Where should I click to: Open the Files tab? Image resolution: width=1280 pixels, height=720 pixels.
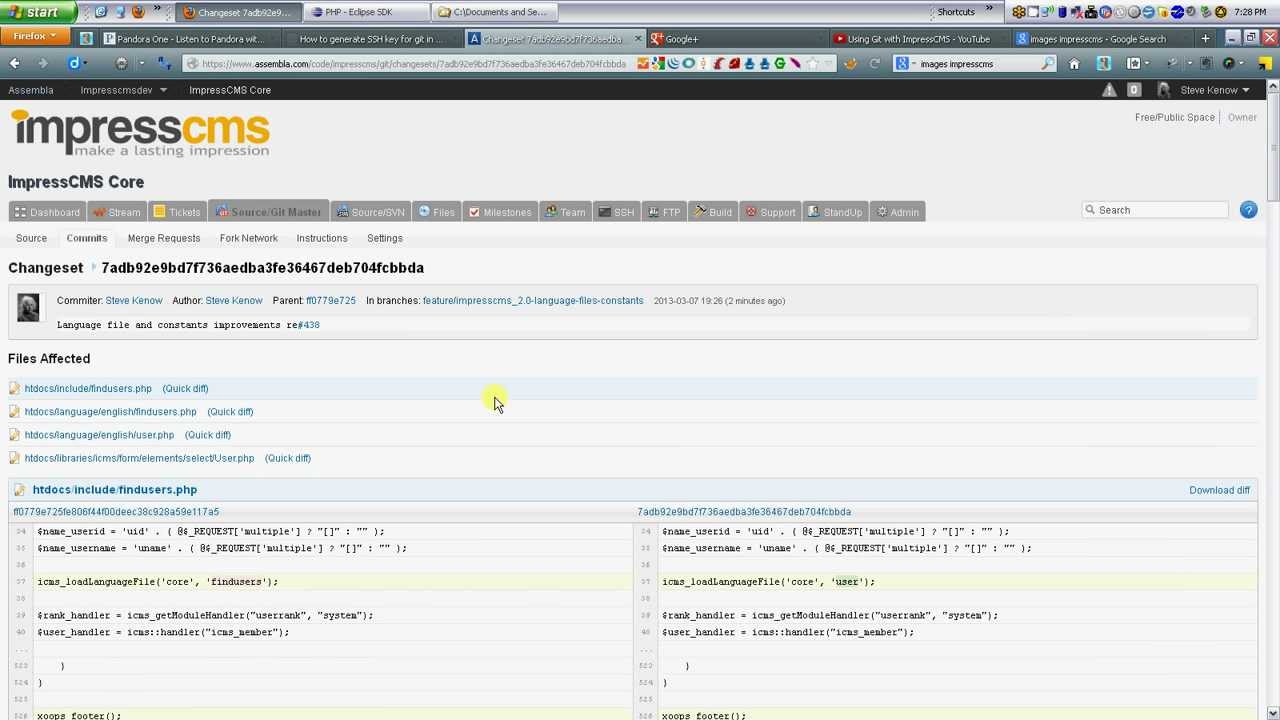point(436,212)
